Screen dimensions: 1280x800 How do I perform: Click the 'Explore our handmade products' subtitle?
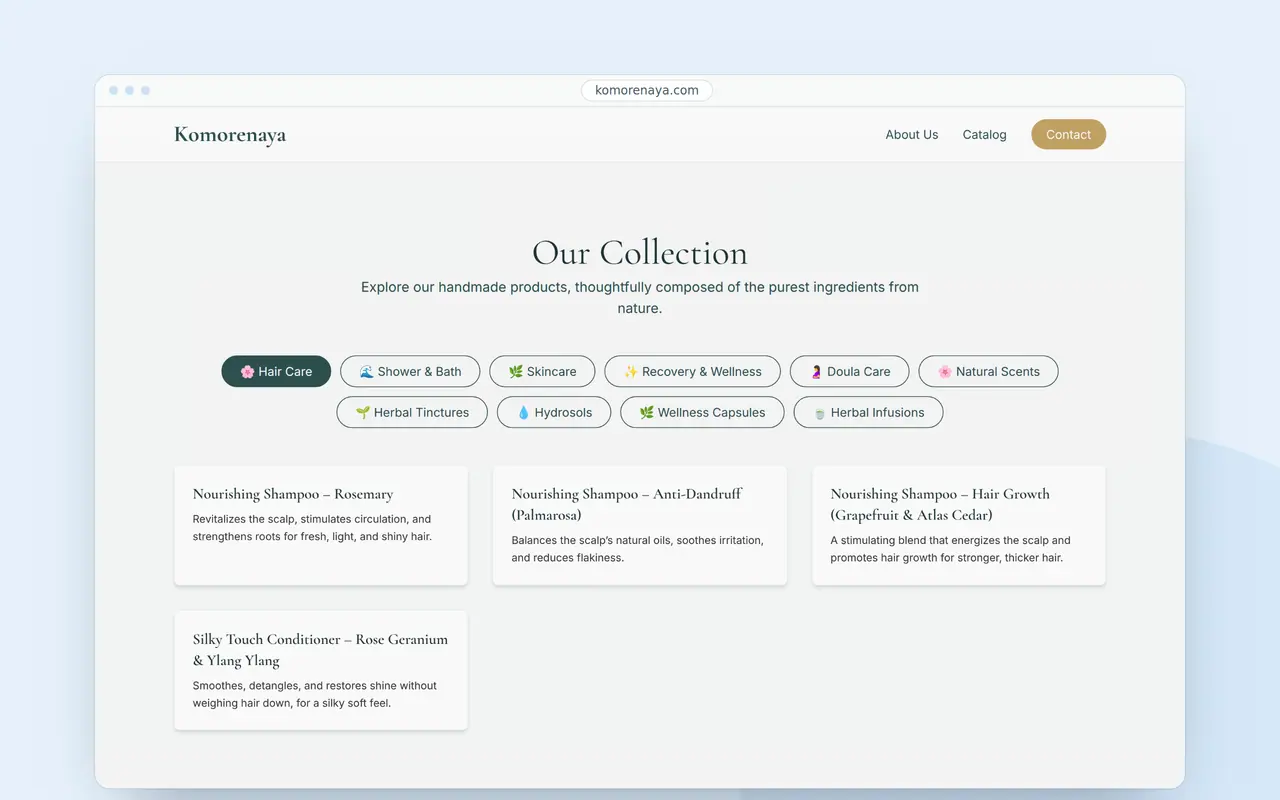click(x=640, y=297)
